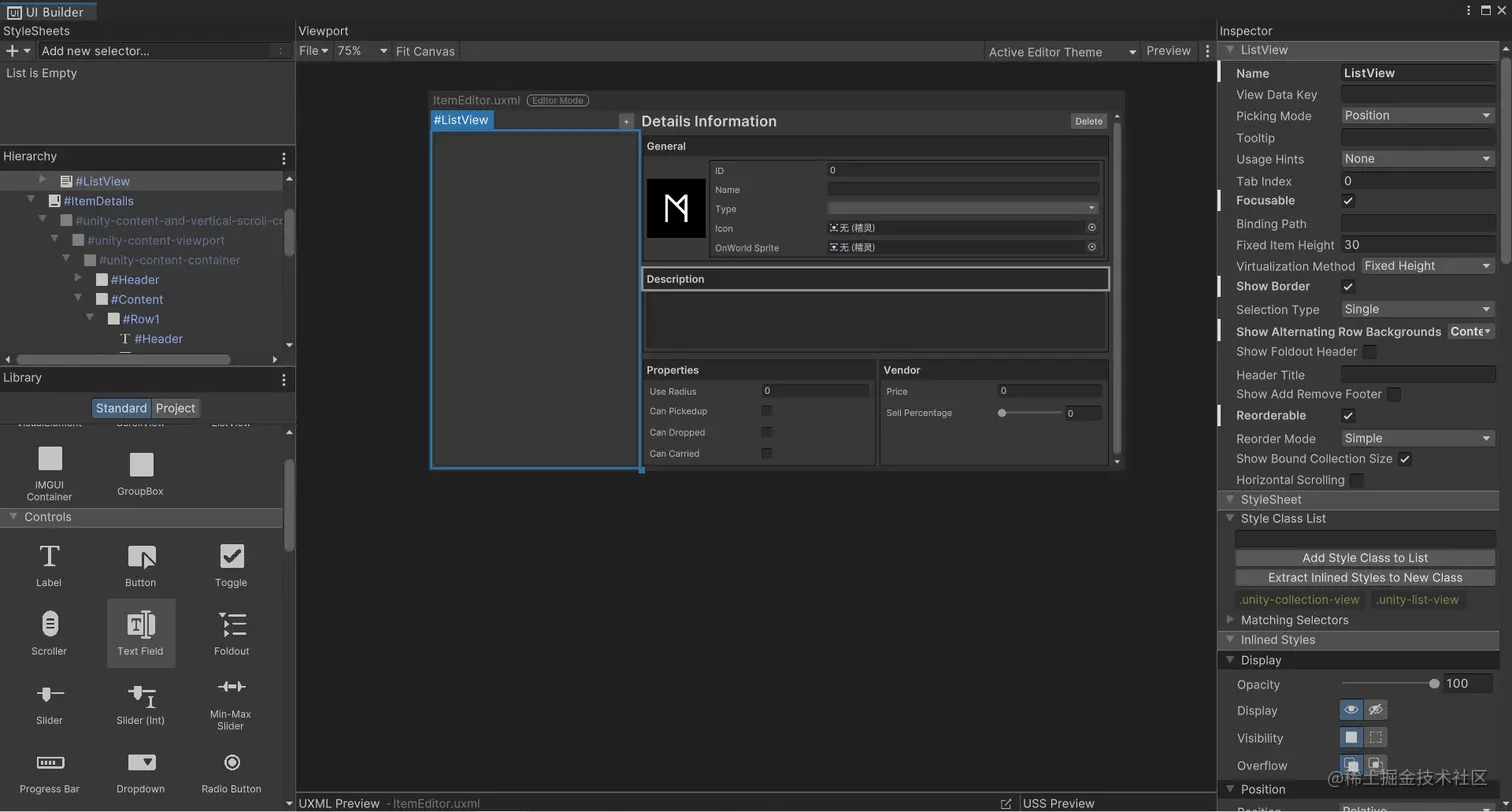Pick the Button control in Library
The width and height of the screenshot is (1512, 812).
pos(141,565)
